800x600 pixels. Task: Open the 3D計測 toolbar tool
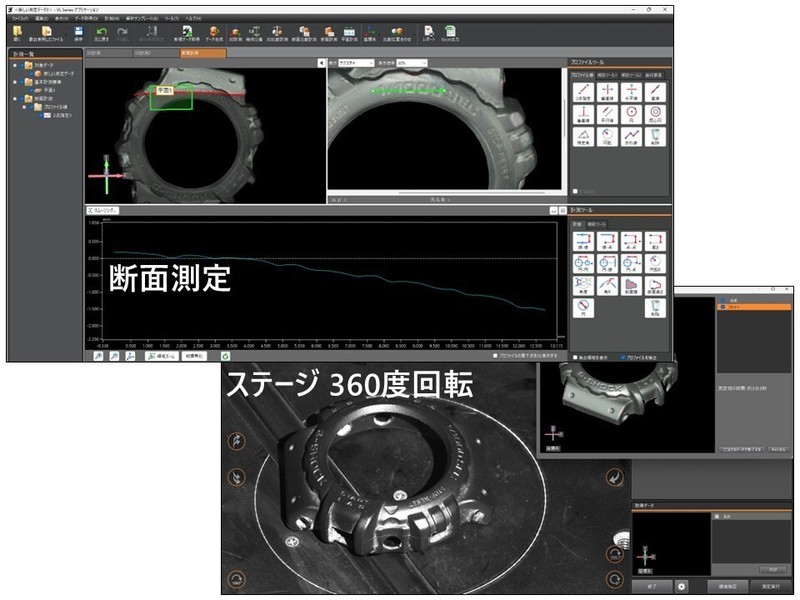click(236, 34)
